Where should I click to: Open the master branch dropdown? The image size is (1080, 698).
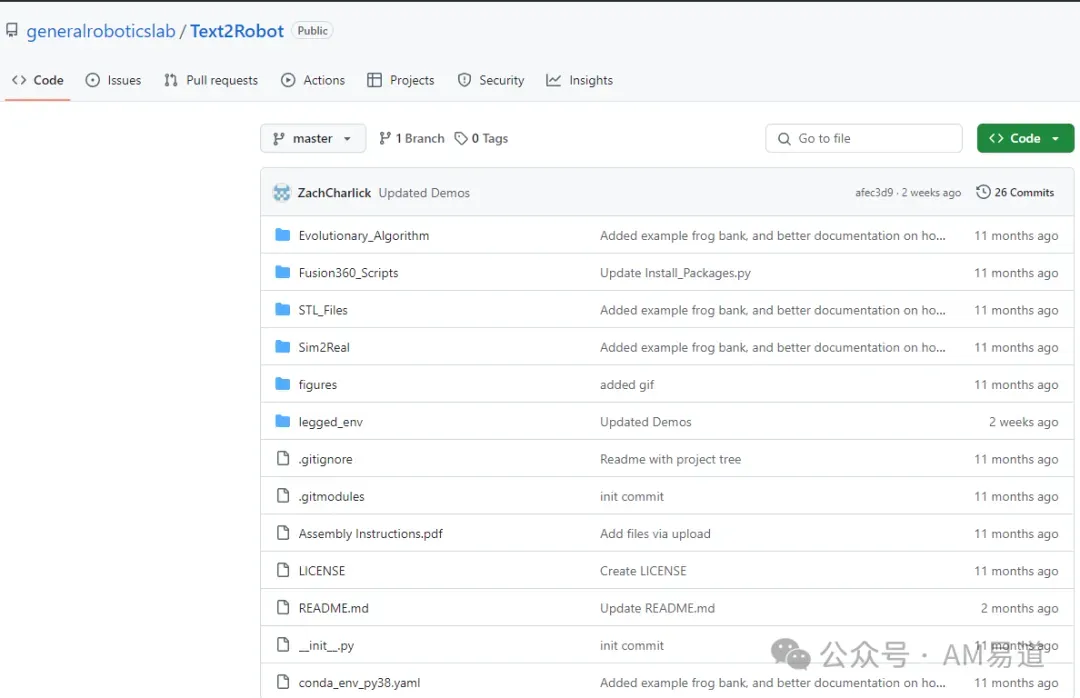coord(313,138)
